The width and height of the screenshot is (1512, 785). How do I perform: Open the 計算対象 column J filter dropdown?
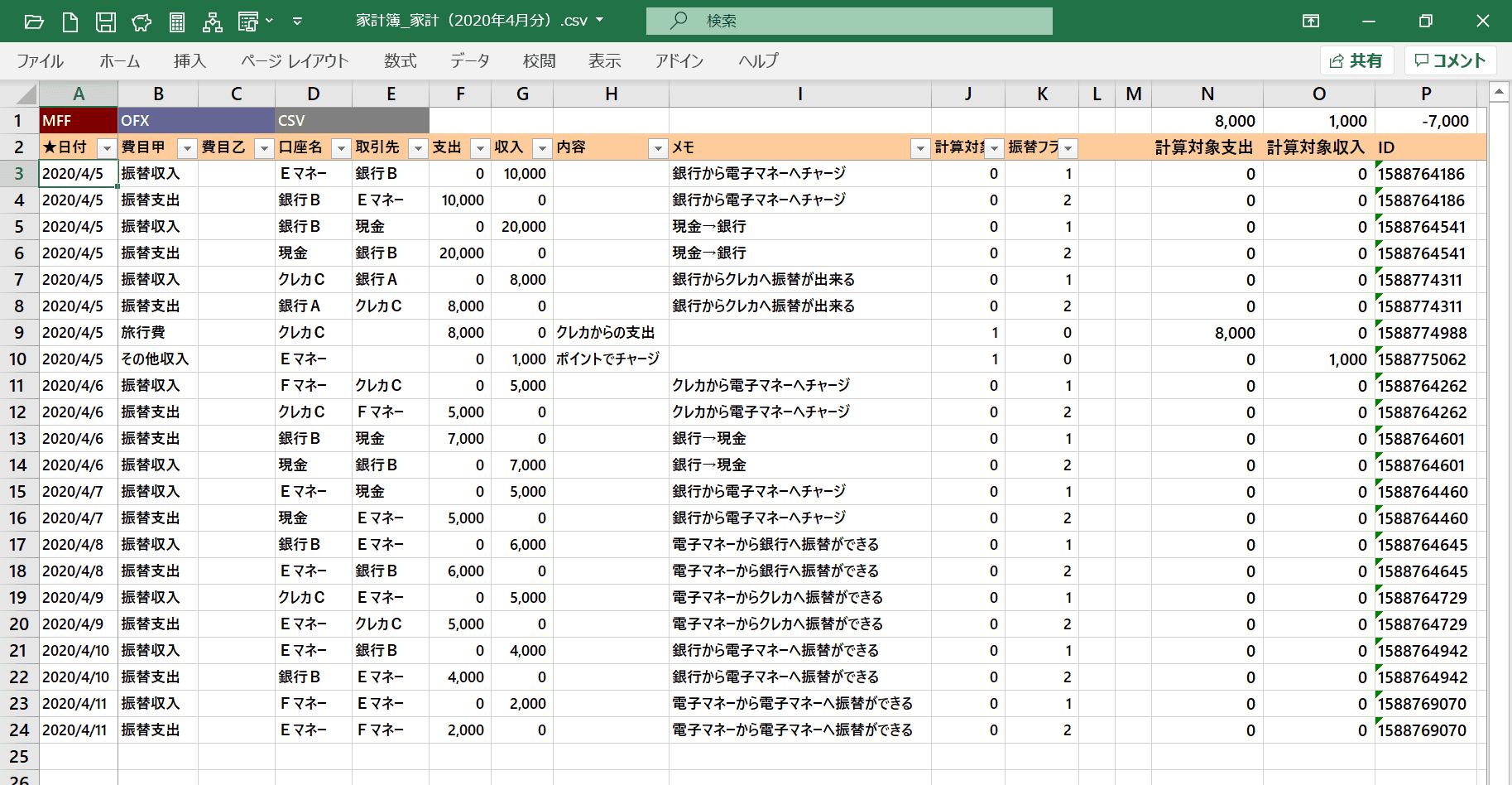[995, 148]
